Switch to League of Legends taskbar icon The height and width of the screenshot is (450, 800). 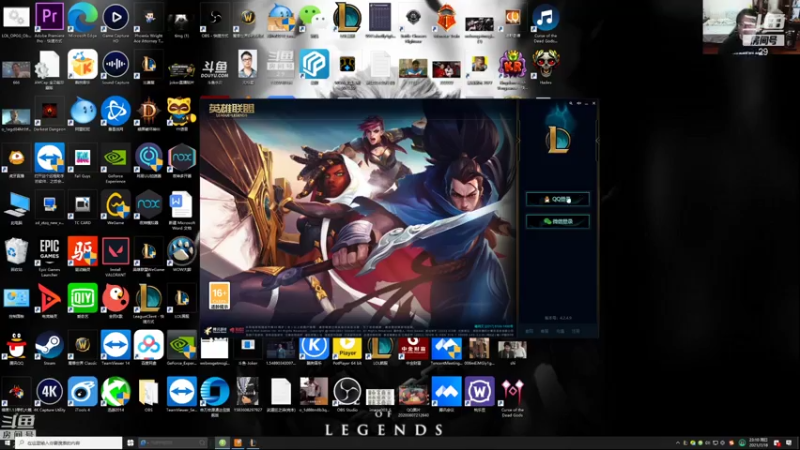[x=253, y=442]
